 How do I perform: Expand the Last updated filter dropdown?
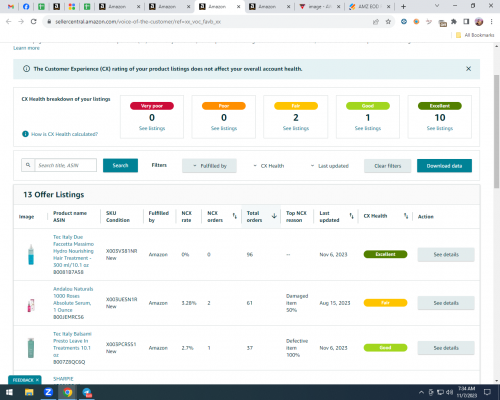click(x=329, y=166)
